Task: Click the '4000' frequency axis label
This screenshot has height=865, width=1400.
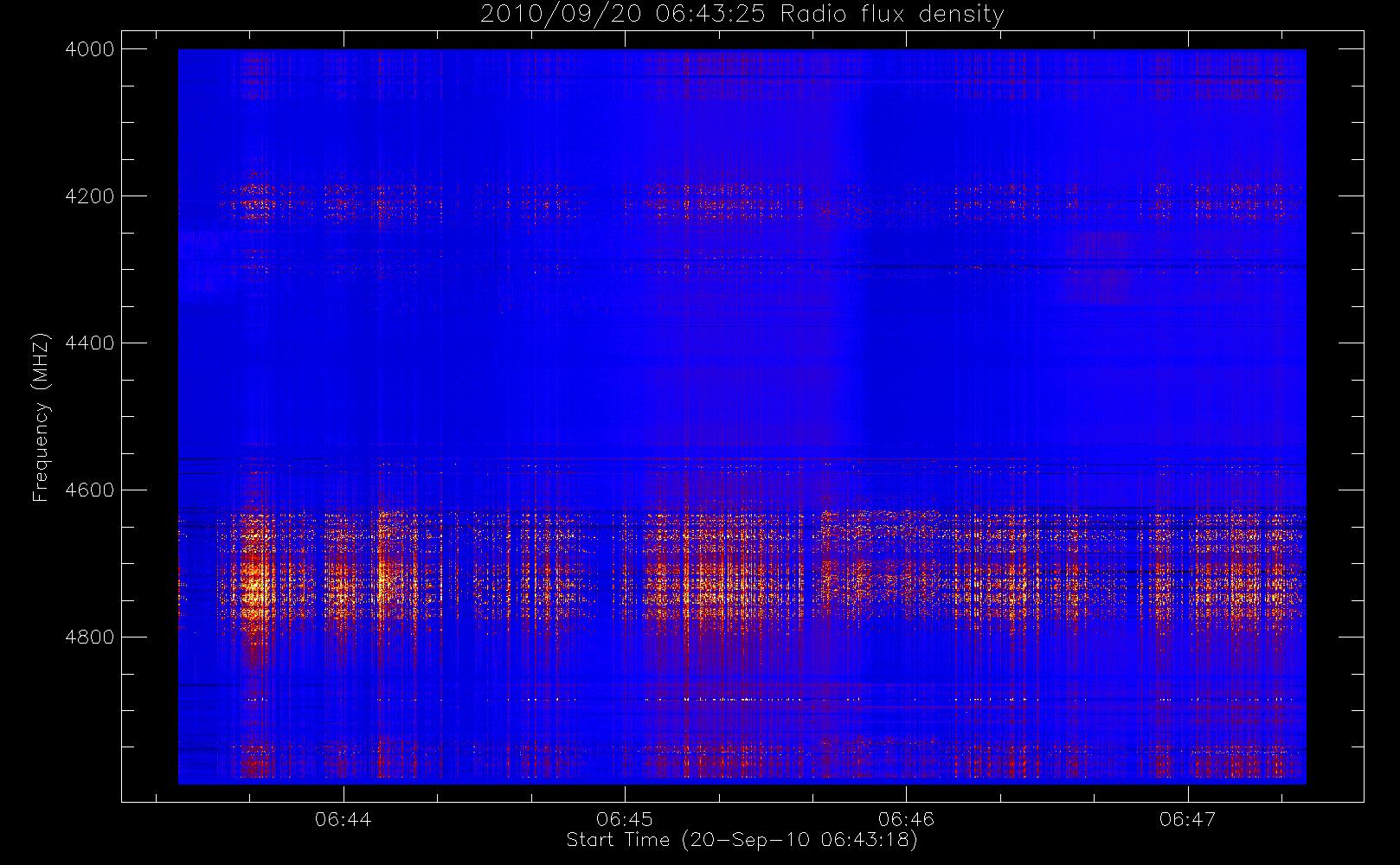Action: click(90, 49)
